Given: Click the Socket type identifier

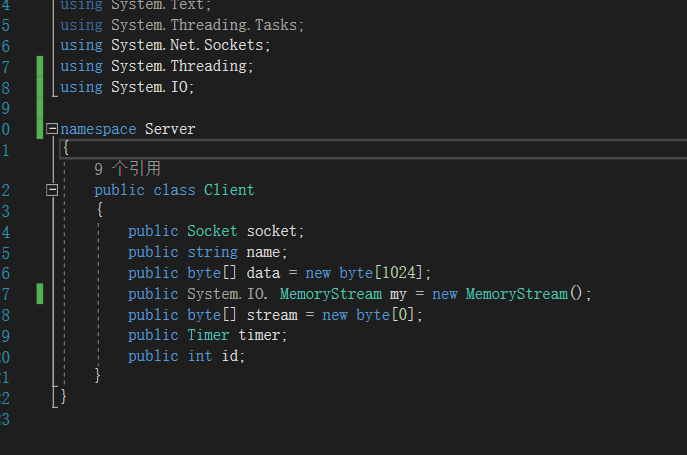Looking at the screenshot, I should click(212, 231).
